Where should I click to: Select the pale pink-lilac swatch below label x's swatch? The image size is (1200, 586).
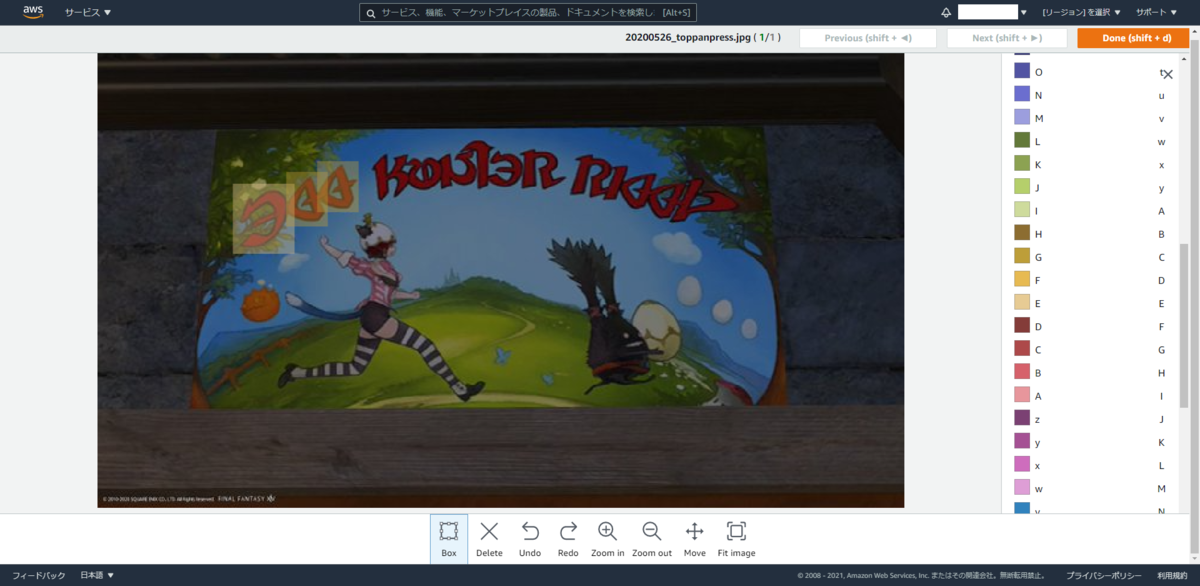[x=1022, y=487]
